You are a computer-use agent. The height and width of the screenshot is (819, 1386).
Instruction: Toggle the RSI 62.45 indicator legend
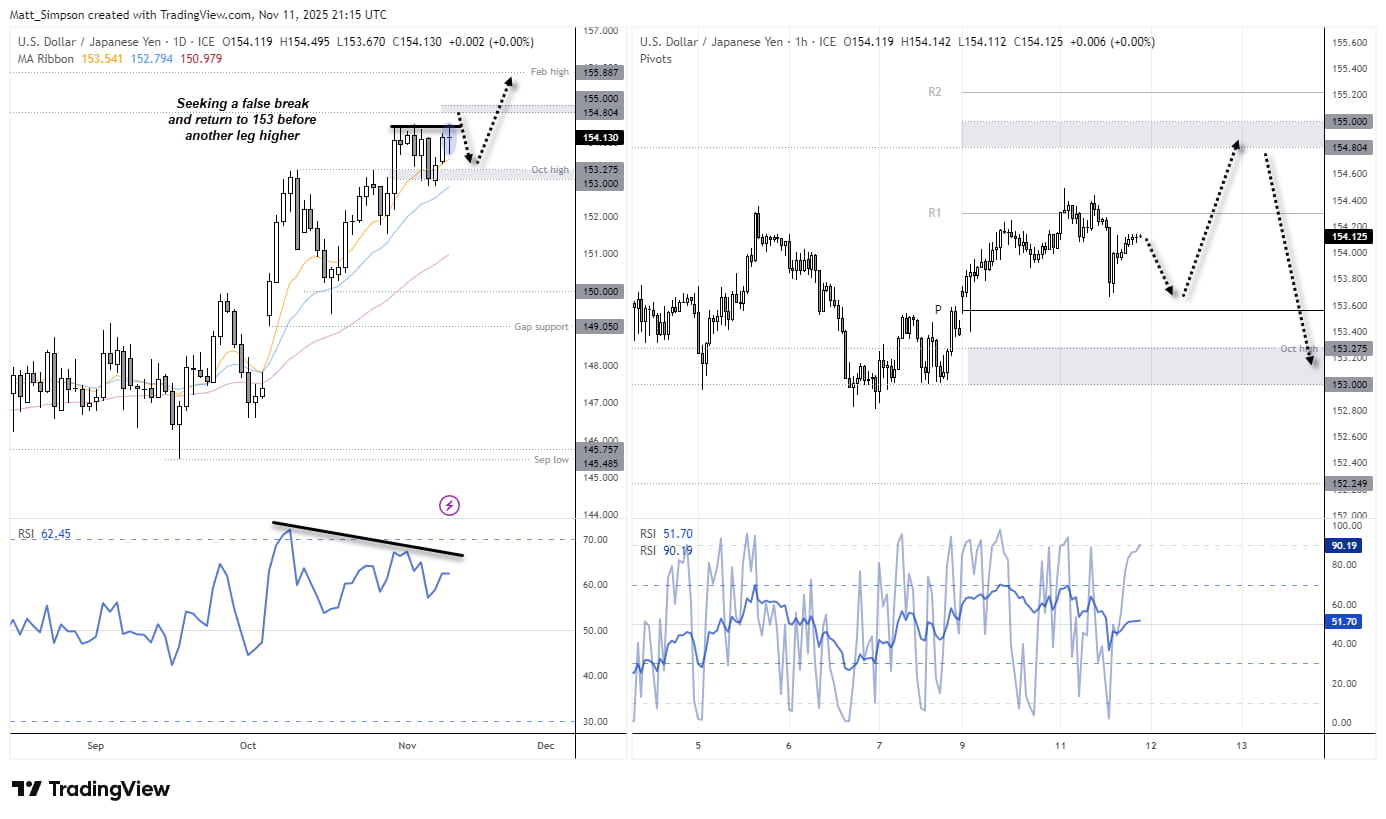(x=28, y=533)
